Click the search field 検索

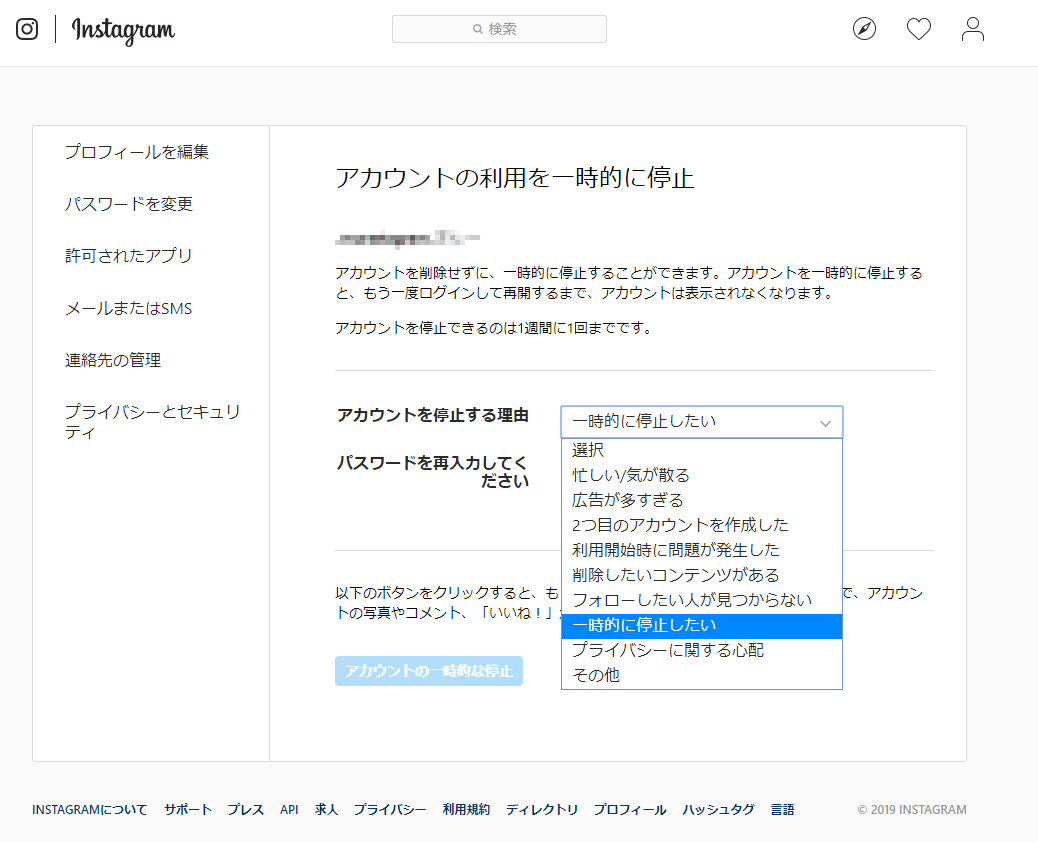click(x=499, y=29)
